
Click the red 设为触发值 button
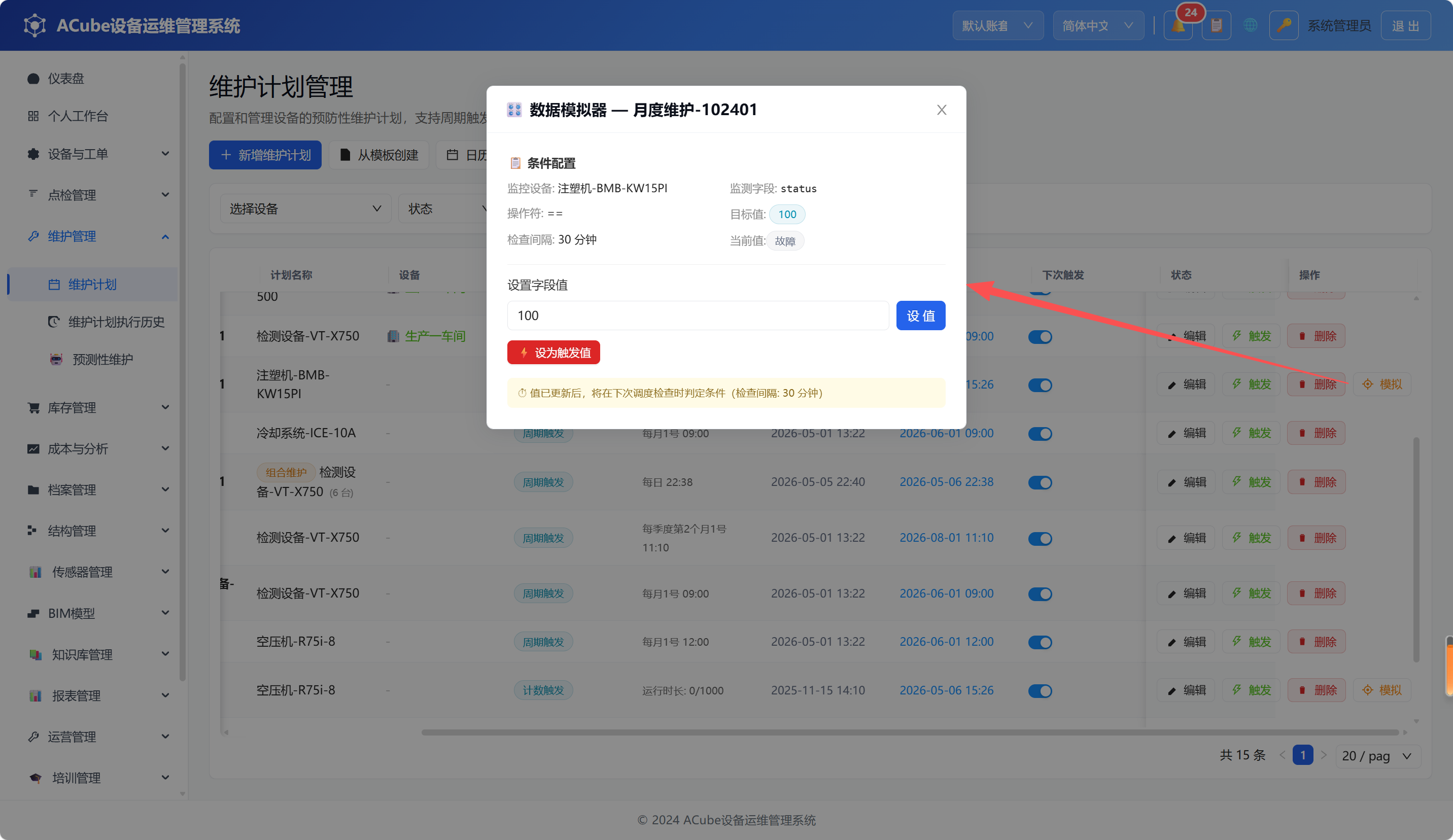click(x=553, y=352)
